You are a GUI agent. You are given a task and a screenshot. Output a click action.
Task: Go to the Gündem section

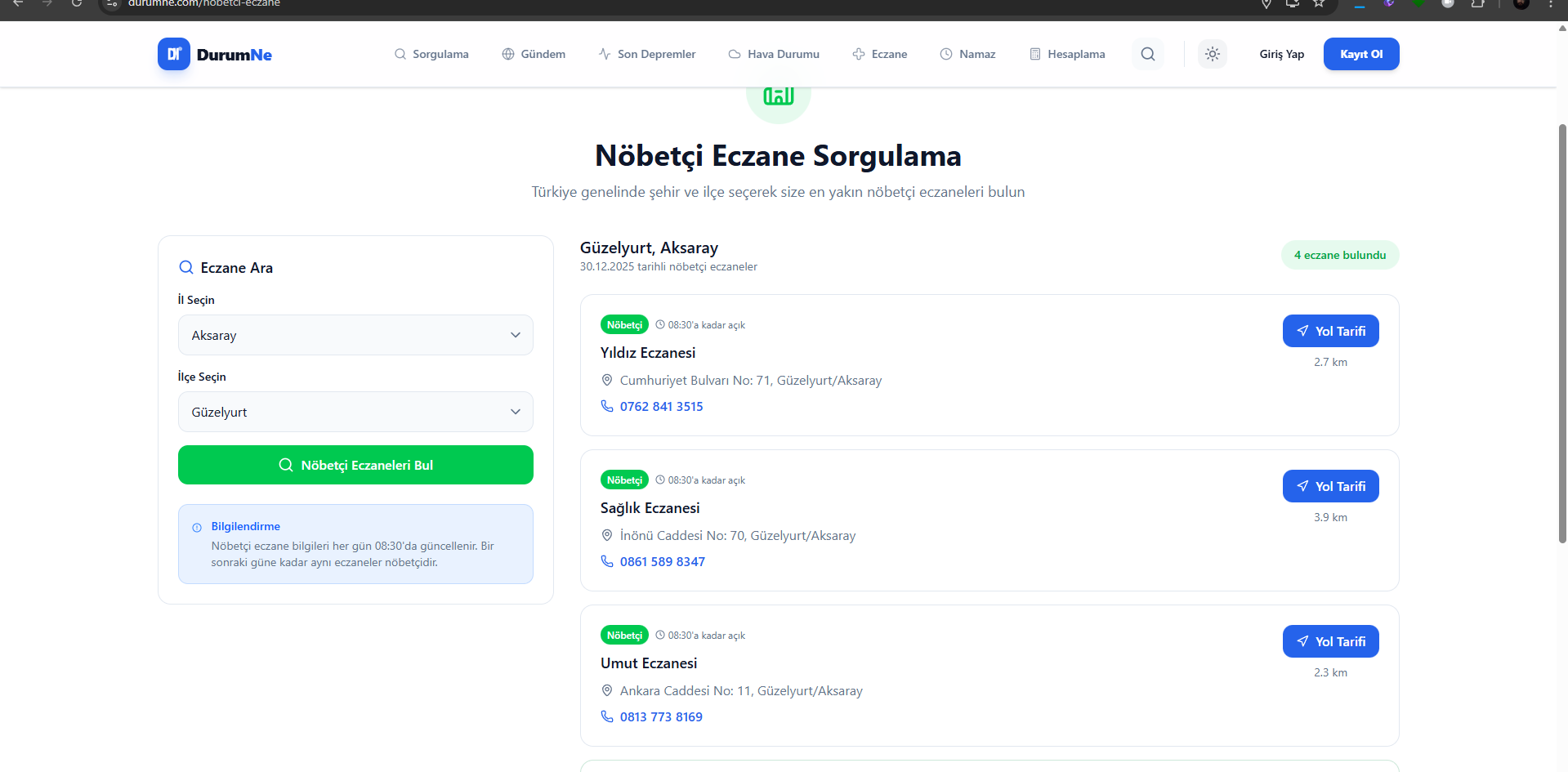(534, 54)
